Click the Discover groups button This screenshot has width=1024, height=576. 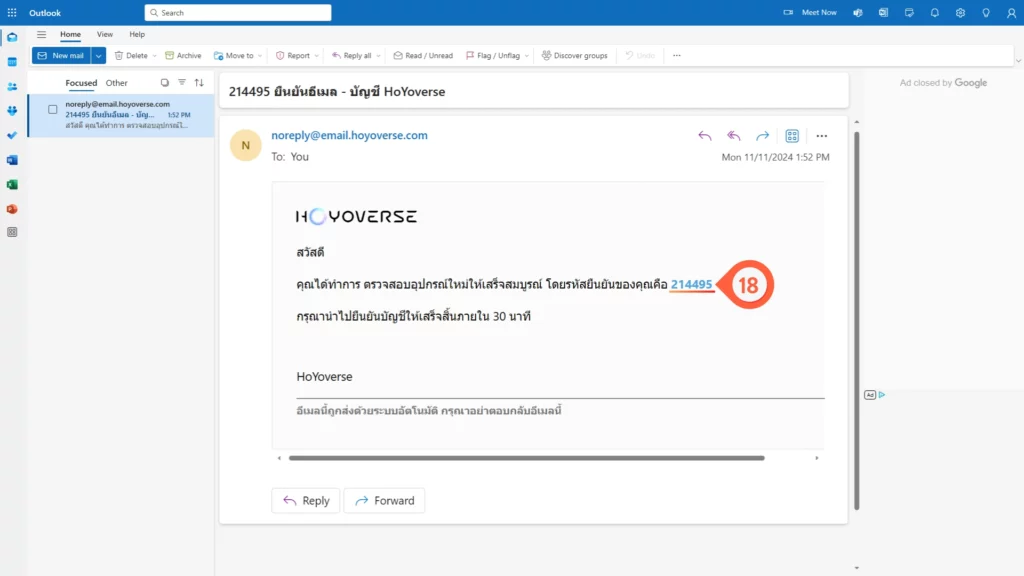pos(575,56)
